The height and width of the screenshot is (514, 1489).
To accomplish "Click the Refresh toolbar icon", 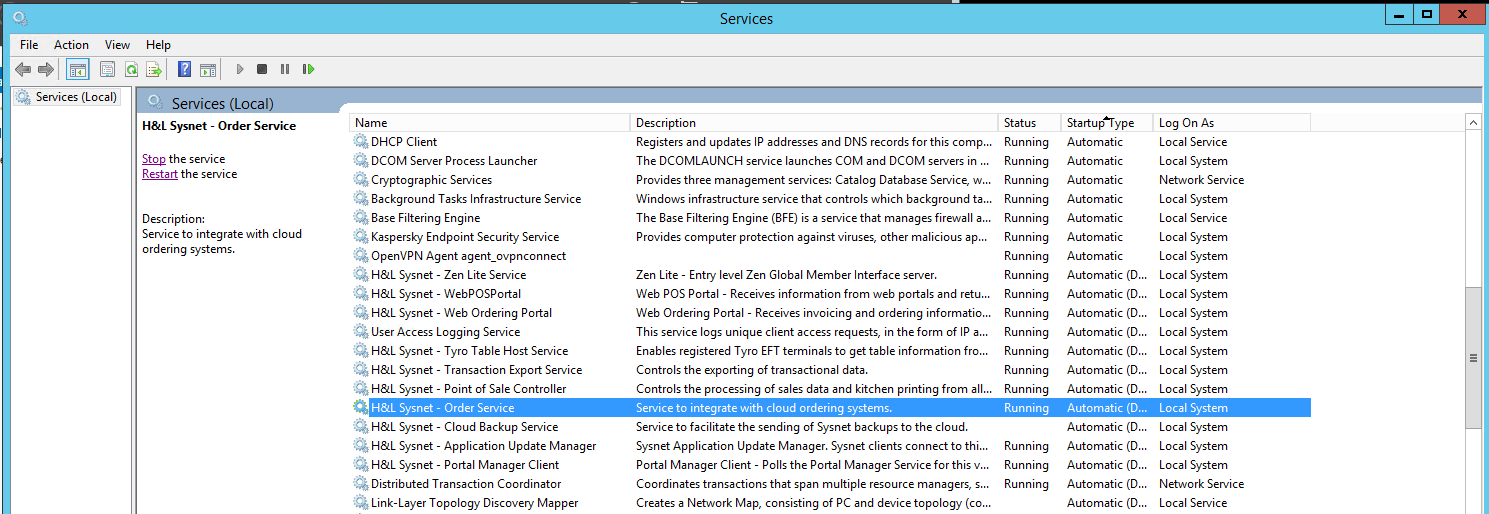I will coord(131,69).
